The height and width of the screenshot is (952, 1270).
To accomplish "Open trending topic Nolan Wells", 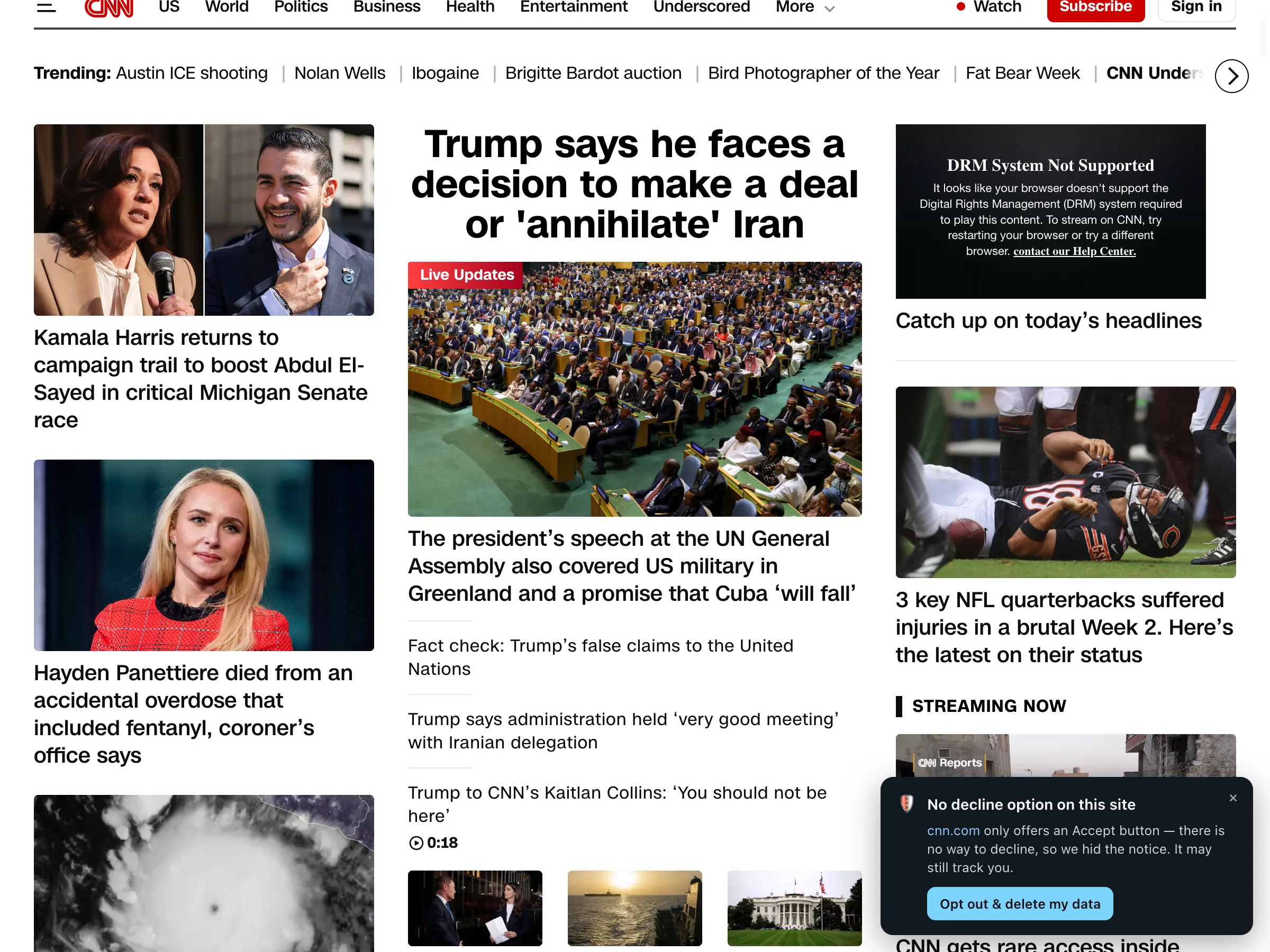I will pos(340,74).
